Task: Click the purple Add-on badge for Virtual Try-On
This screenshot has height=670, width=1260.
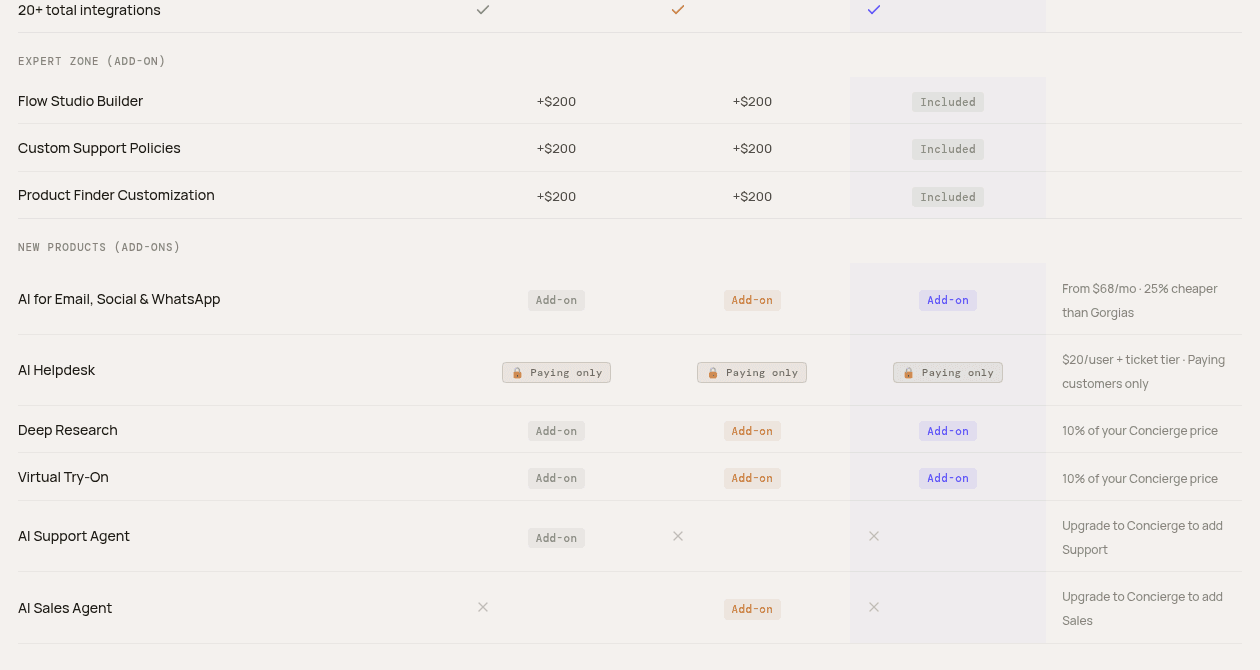Action: point(948,478)
